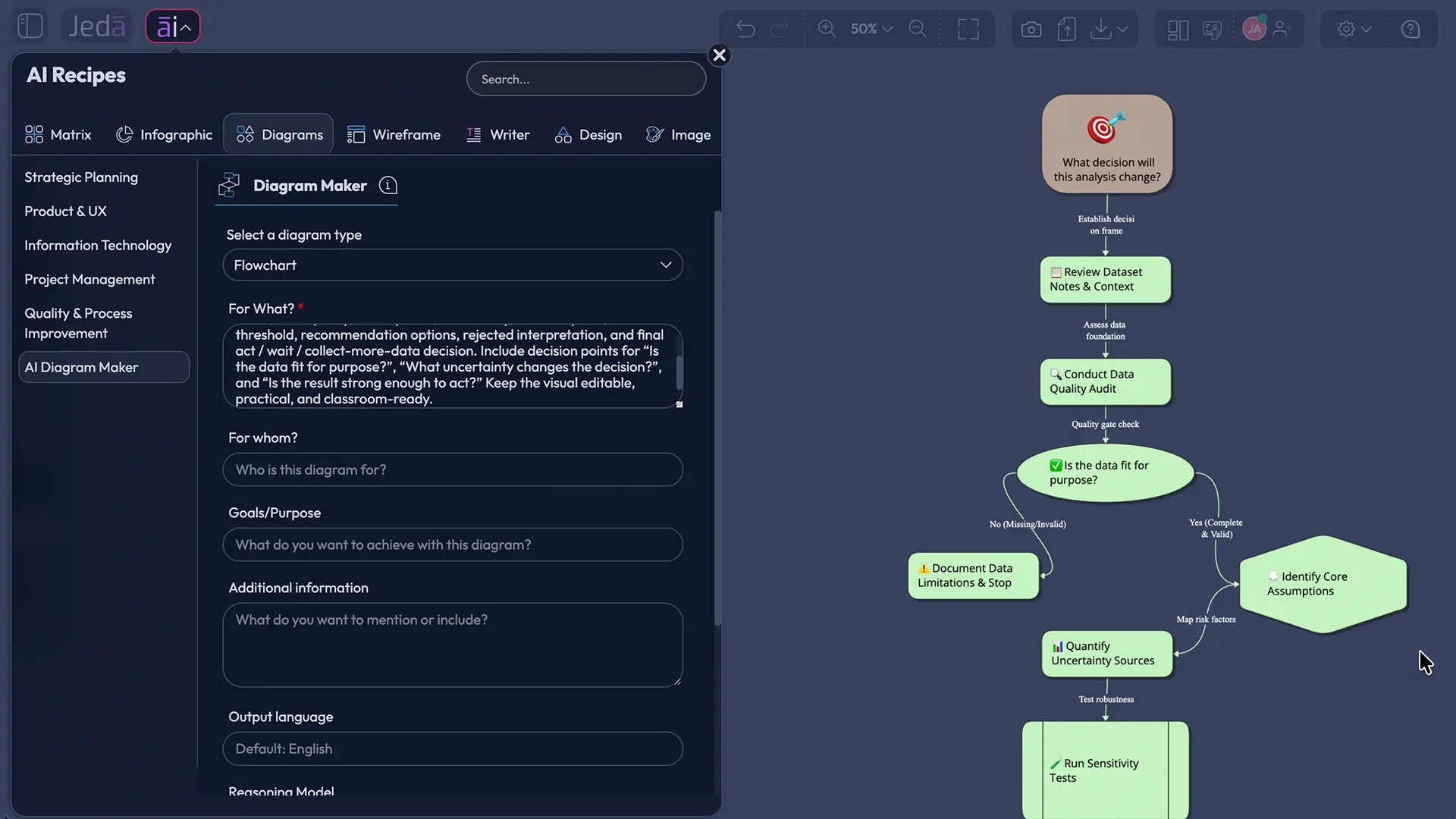Click the camera screenshot icon
1456x819 pixels.
tap(1031, 30)
